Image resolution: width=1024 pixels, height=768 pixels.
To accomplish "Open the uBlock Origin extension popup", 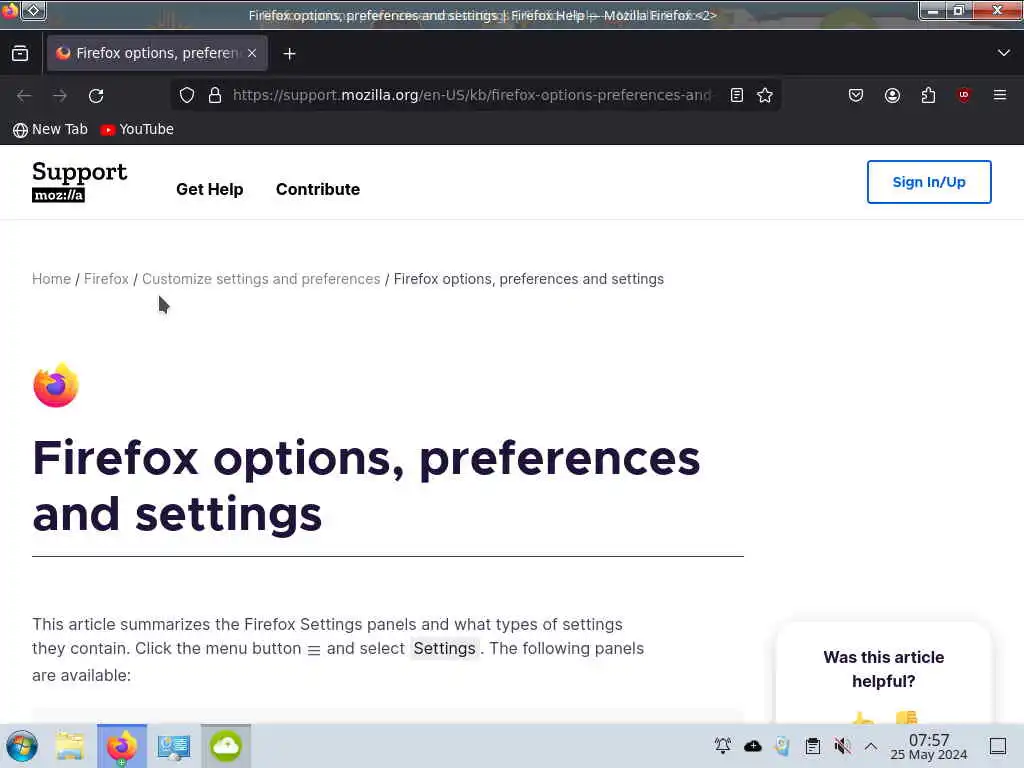I will pos(963,95).
